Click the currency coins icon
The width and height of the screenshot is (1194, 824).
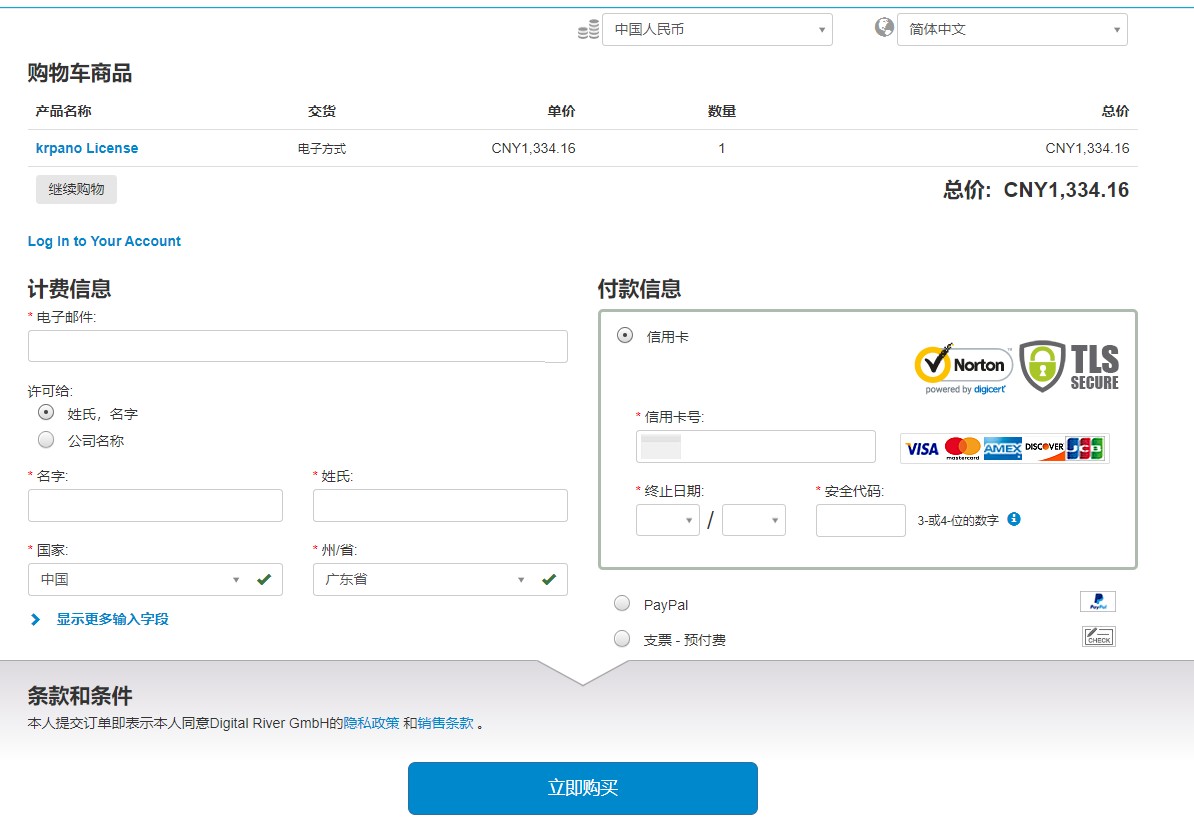pyautogui.click(x=588, y=30)
